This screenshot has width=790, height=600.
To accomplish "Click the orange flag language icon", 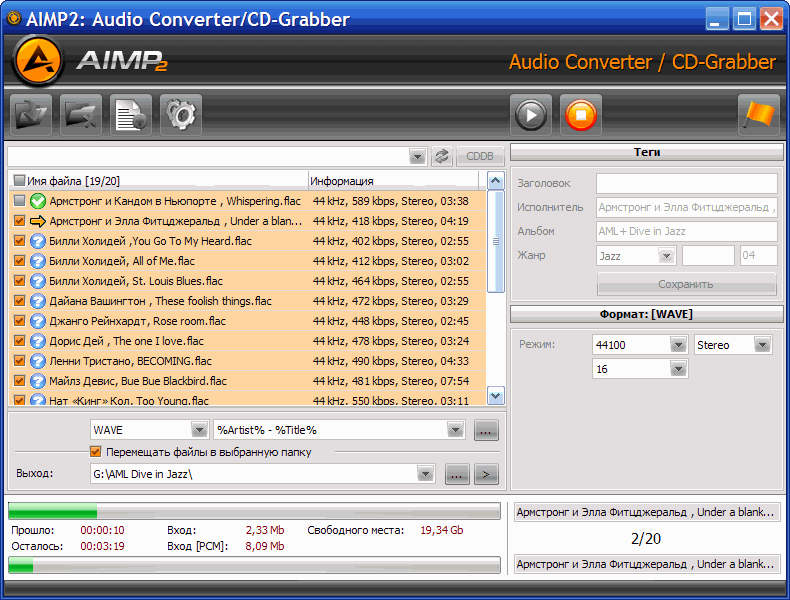I will point(758,115).
